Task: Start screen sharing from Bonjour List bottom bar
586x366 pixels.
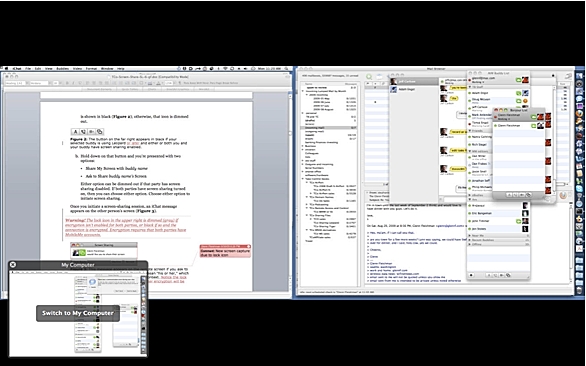Action: click(528, 195)
